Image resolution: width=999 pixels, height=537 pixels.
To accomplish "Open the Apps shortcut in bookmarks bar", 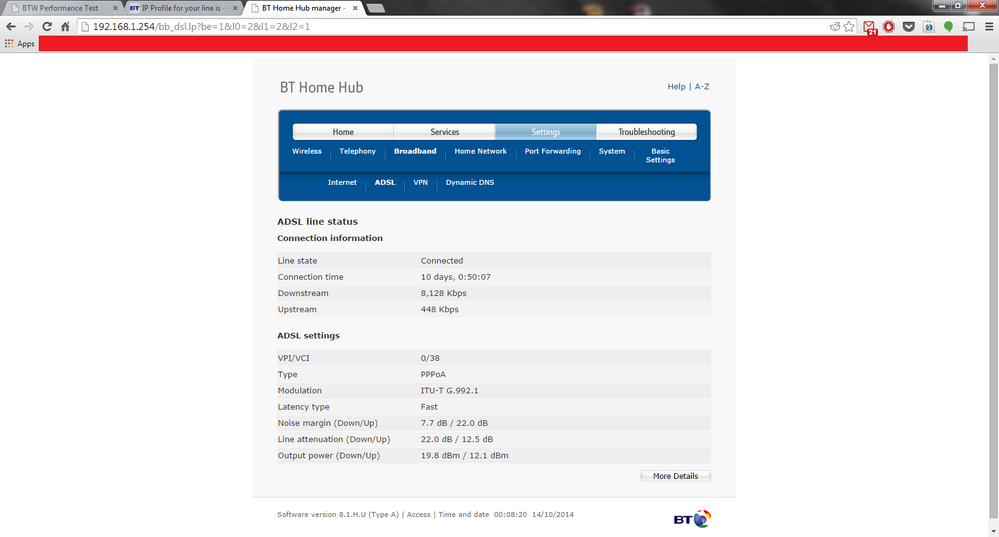I will click(20, 44).
